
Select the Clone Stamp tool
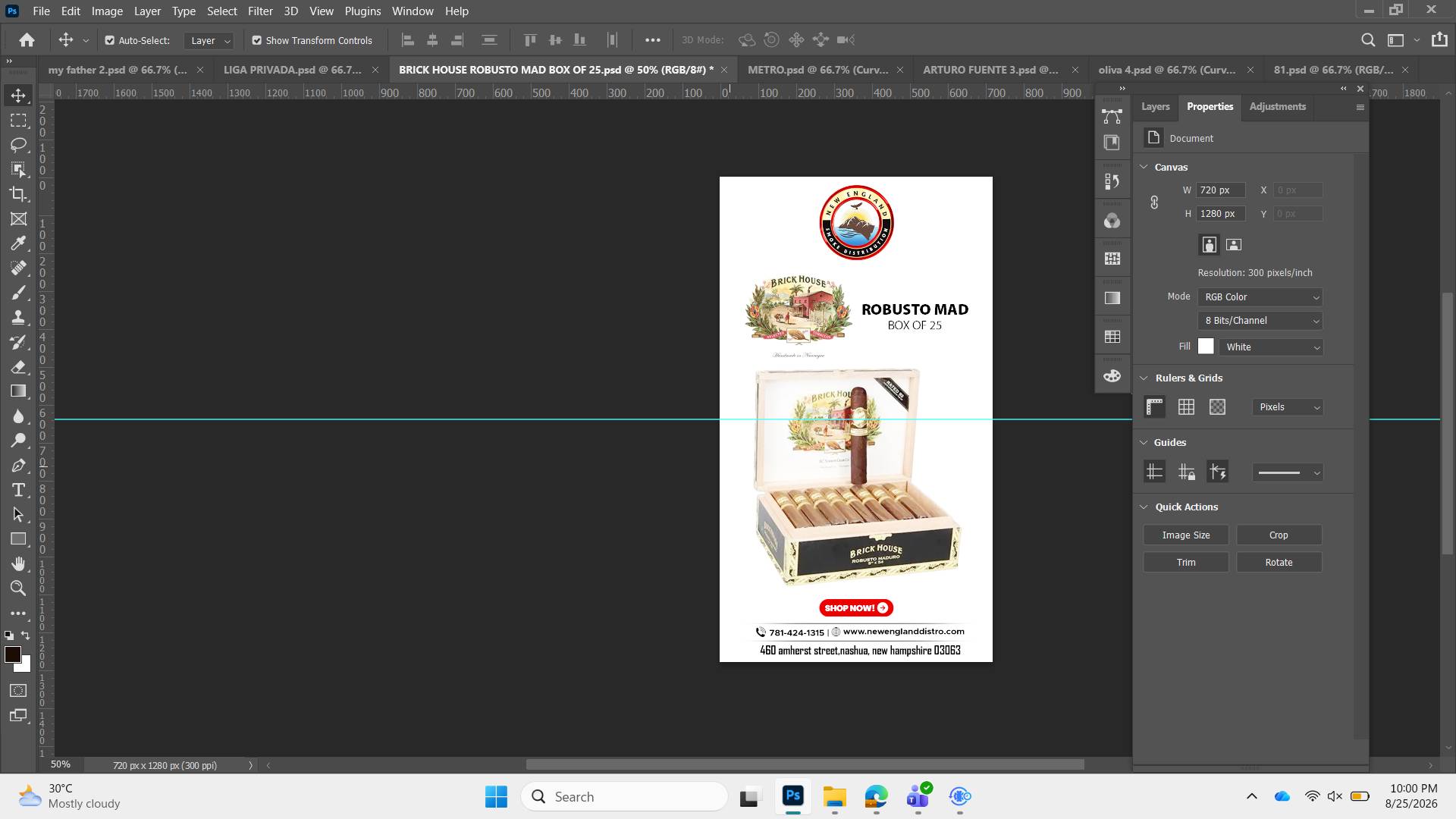(18, 318)
